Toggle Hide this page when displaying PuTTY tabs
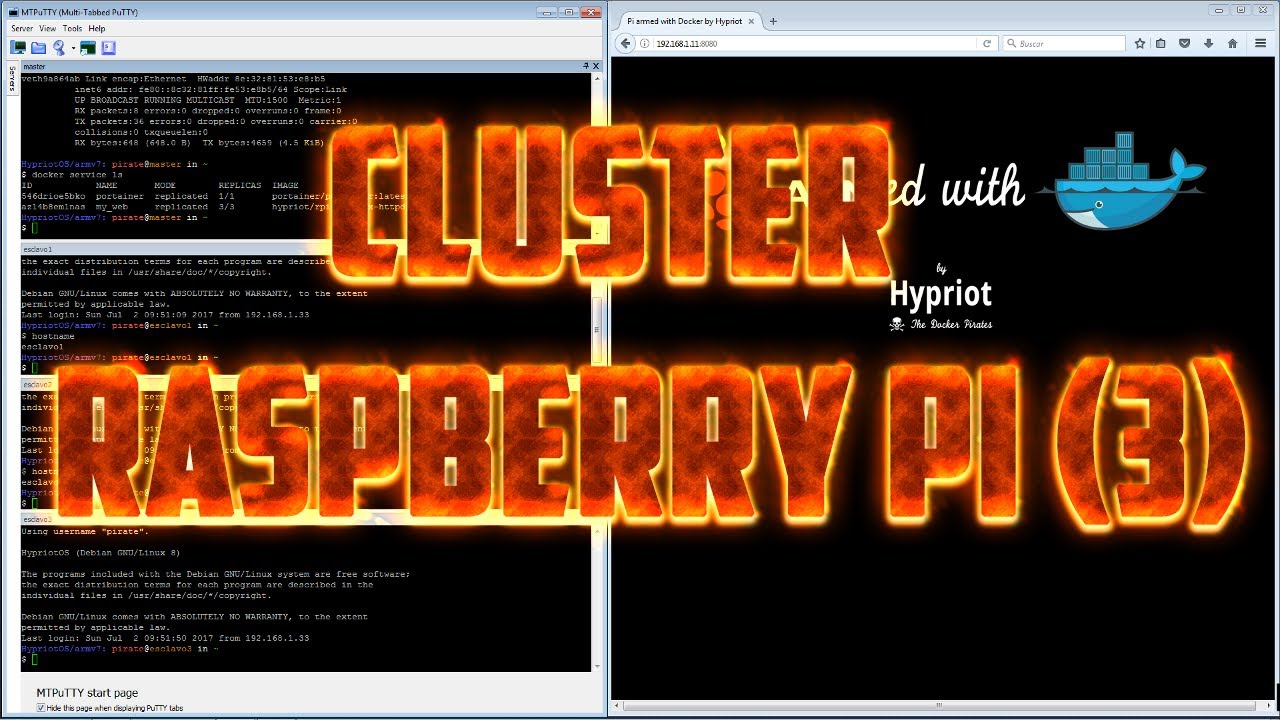 tap(42, 708)
